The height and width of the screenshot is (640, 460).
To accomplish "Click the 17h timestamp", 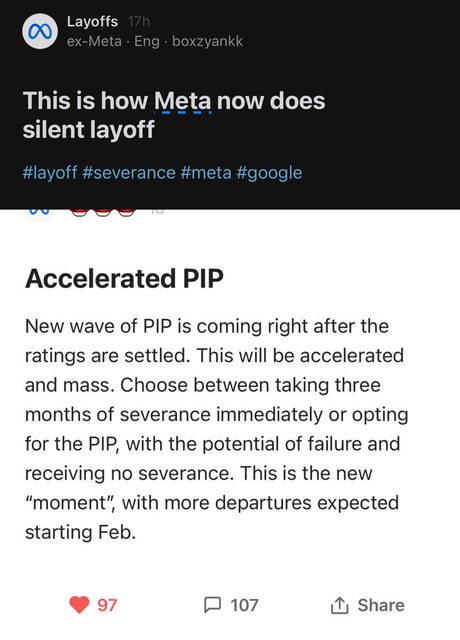I will [139, 21].
